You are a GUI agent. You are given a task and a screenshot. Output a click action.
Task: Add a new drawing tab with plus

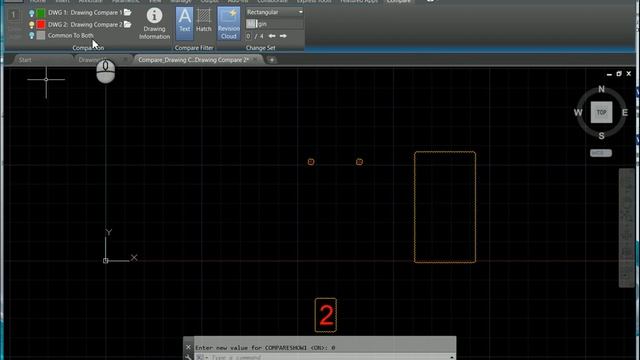tap(272, 60)
